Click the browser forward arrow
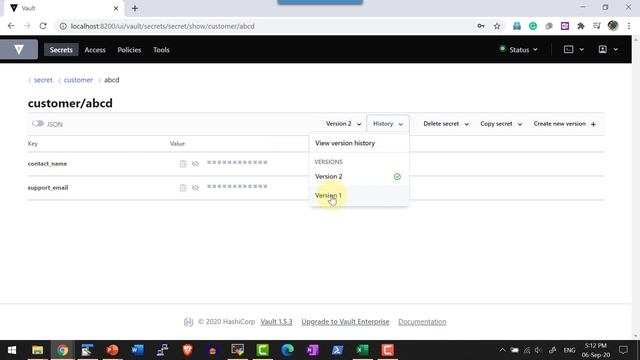The width and height of the screenshot is (640, 360). pos(27,26)
